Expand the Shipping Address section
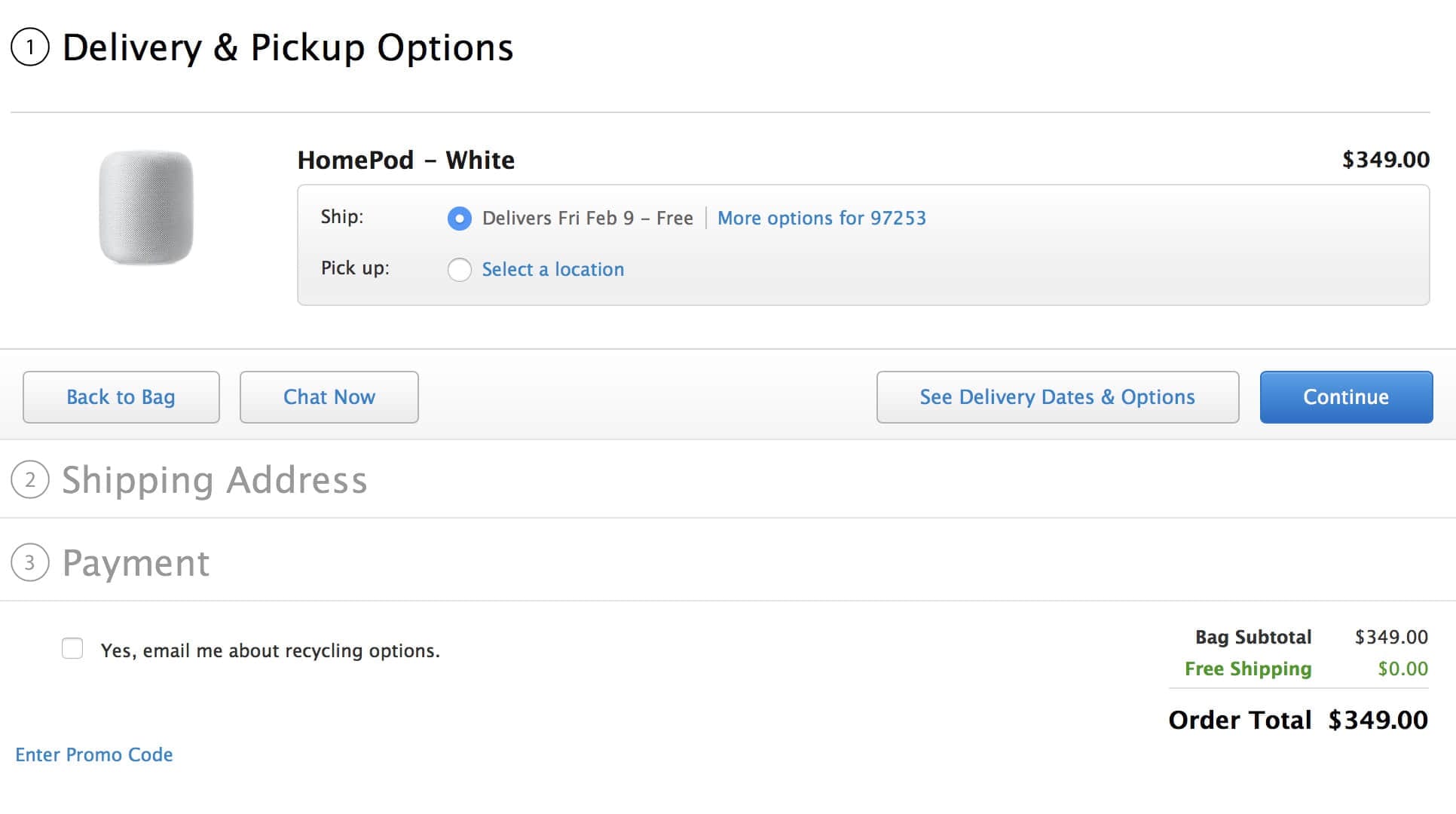This screenshot has height=814, width=1456. tap(215, 480)
